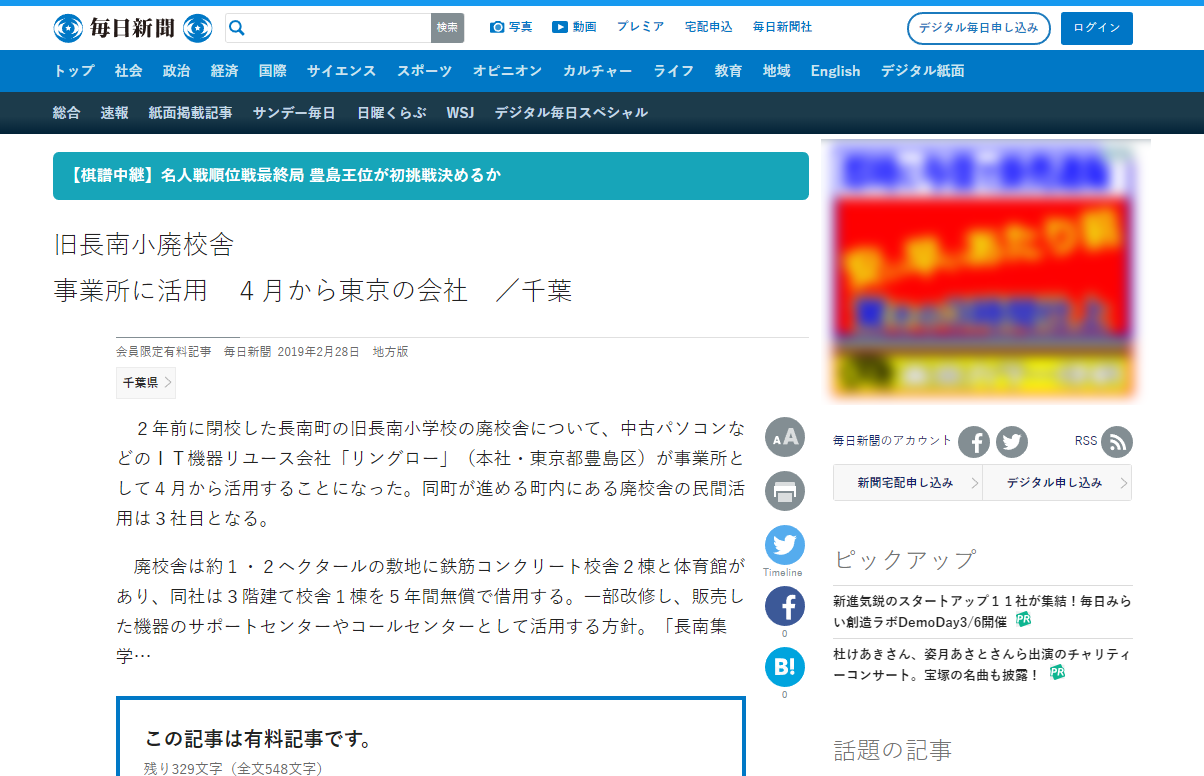The image size is (1204, 776).
Task: Click the デジタル毎日申し込み button
Action: [x=978, y=28]
